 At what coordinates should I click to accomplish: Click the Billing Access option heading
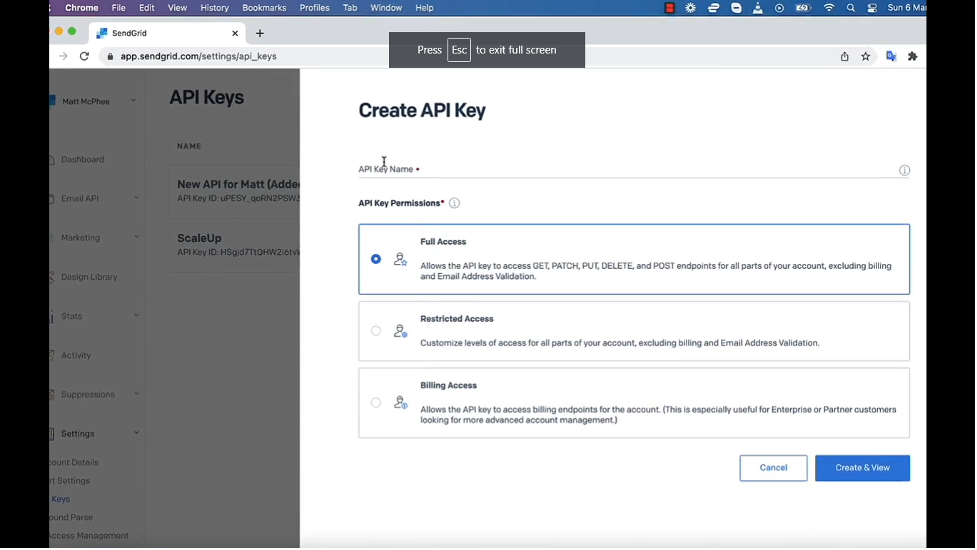click(x=449, y=386)
